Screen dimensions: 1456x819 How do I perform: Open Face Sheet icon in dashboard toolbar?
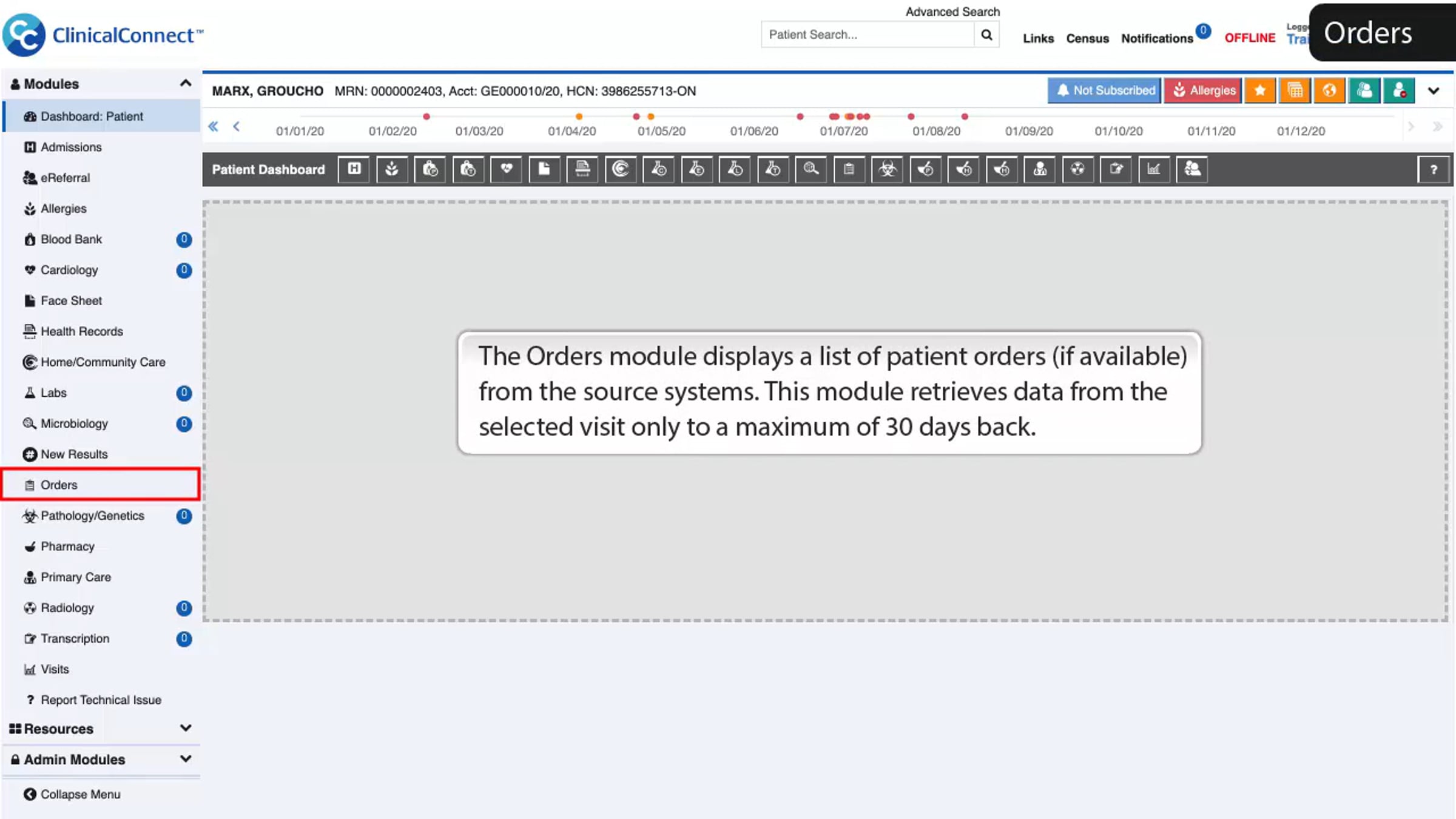click(544, 169)
